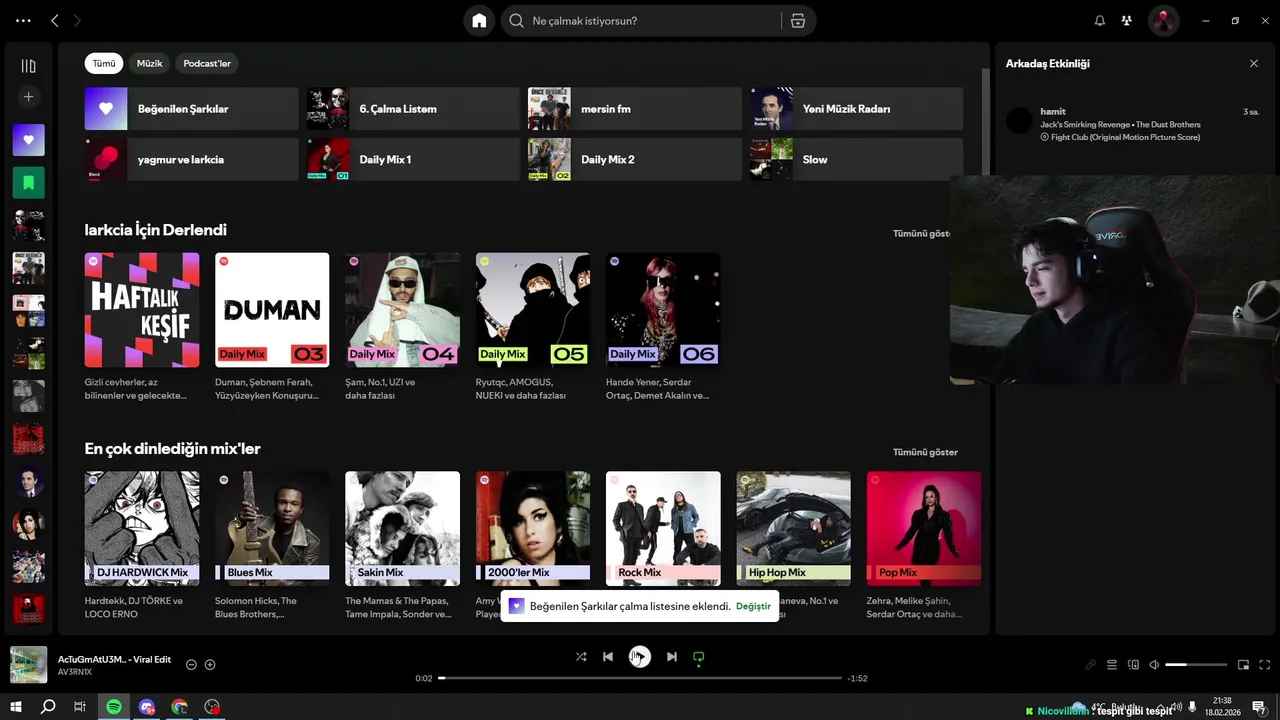Toggle play/pause button

point(640,657)
